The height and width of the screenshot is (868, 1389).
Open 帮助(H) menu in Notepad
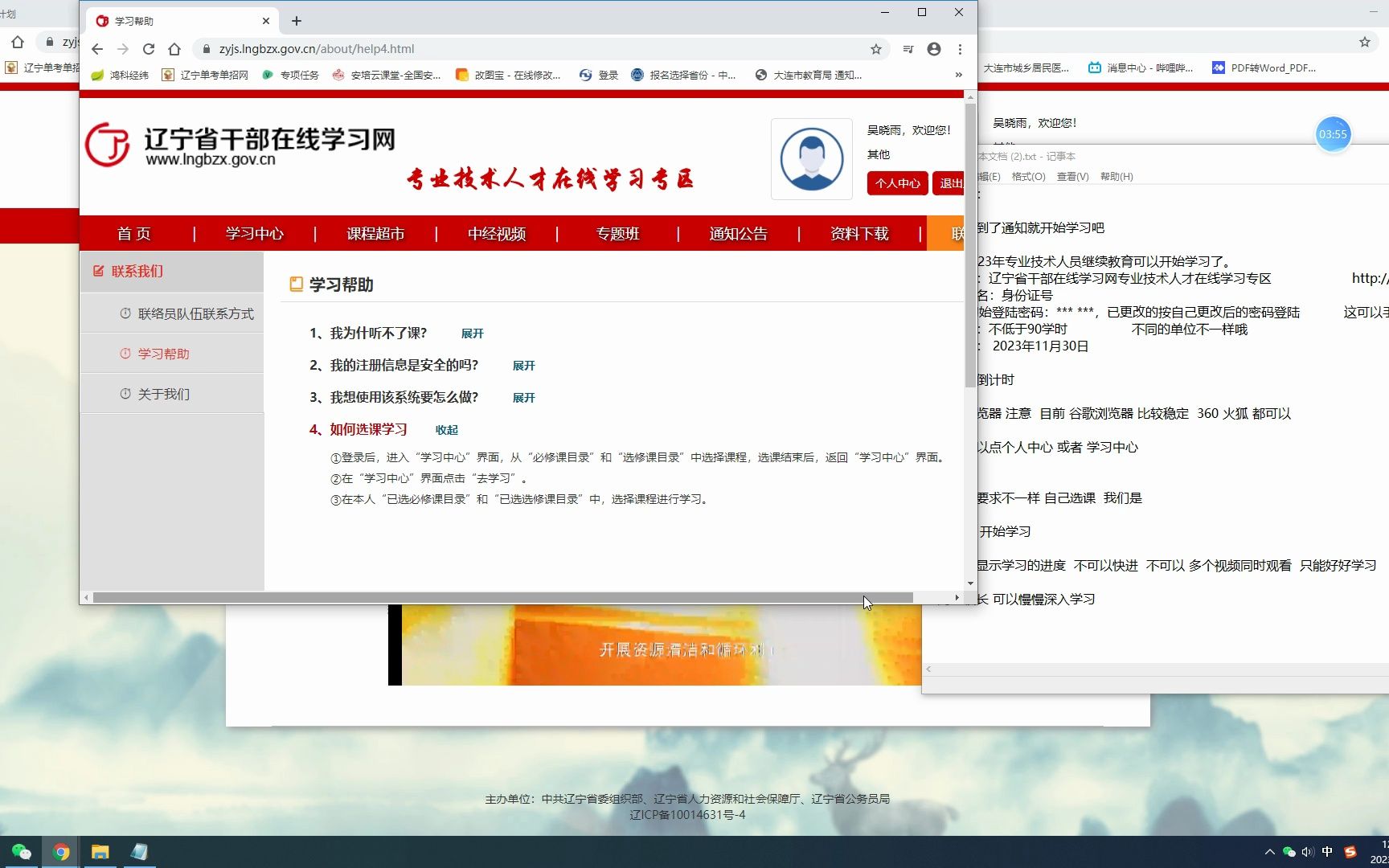[x=1117, y=177]
